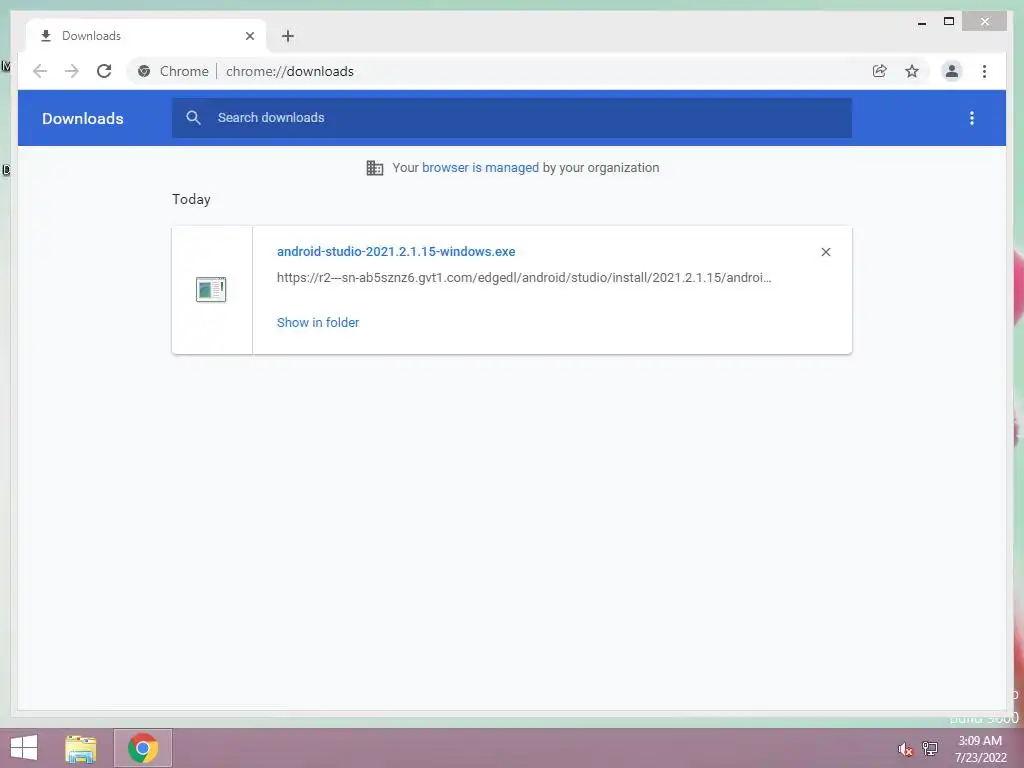
Task: Close the Downloads tab
Action: pyautogui.click(x=249, y=36)
